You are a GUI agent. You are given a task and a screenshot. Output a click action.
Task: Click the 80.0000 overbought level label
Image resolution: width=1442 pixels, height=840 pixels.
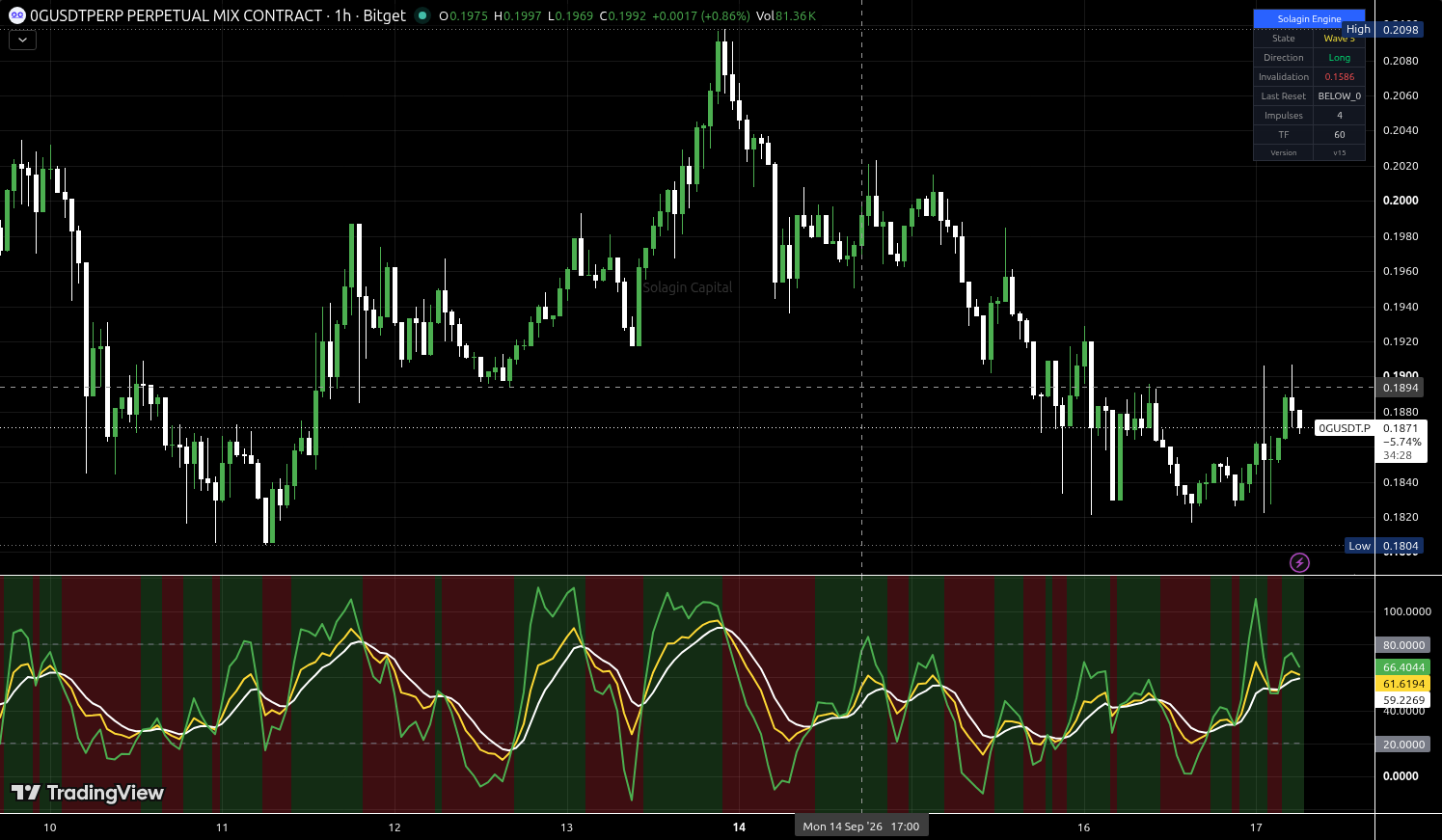pos(1403,645)
